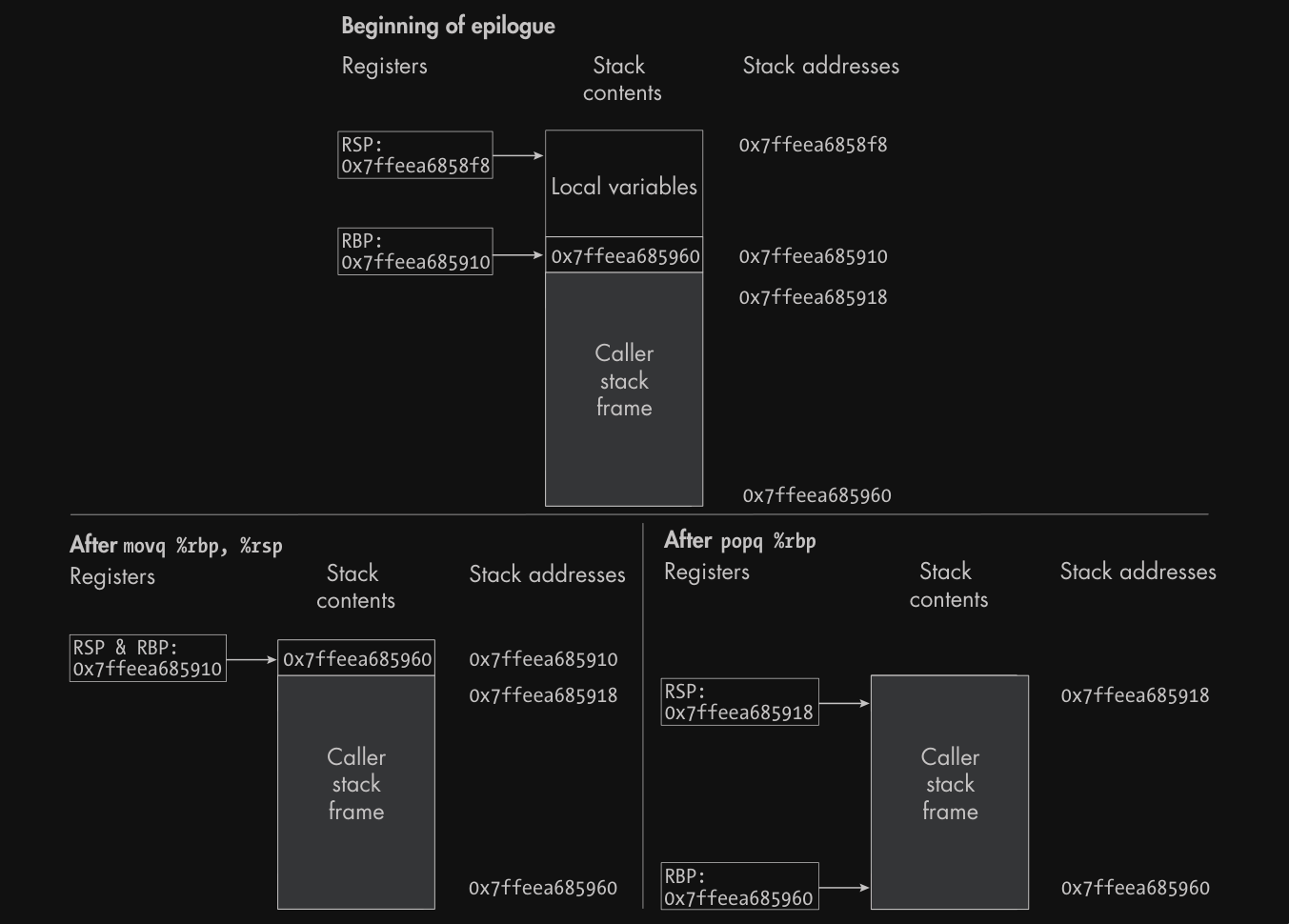Select the RBP register box showing 0x7ffeea685910
This screenshot has height=924, width=1289.
click(415, 251)
